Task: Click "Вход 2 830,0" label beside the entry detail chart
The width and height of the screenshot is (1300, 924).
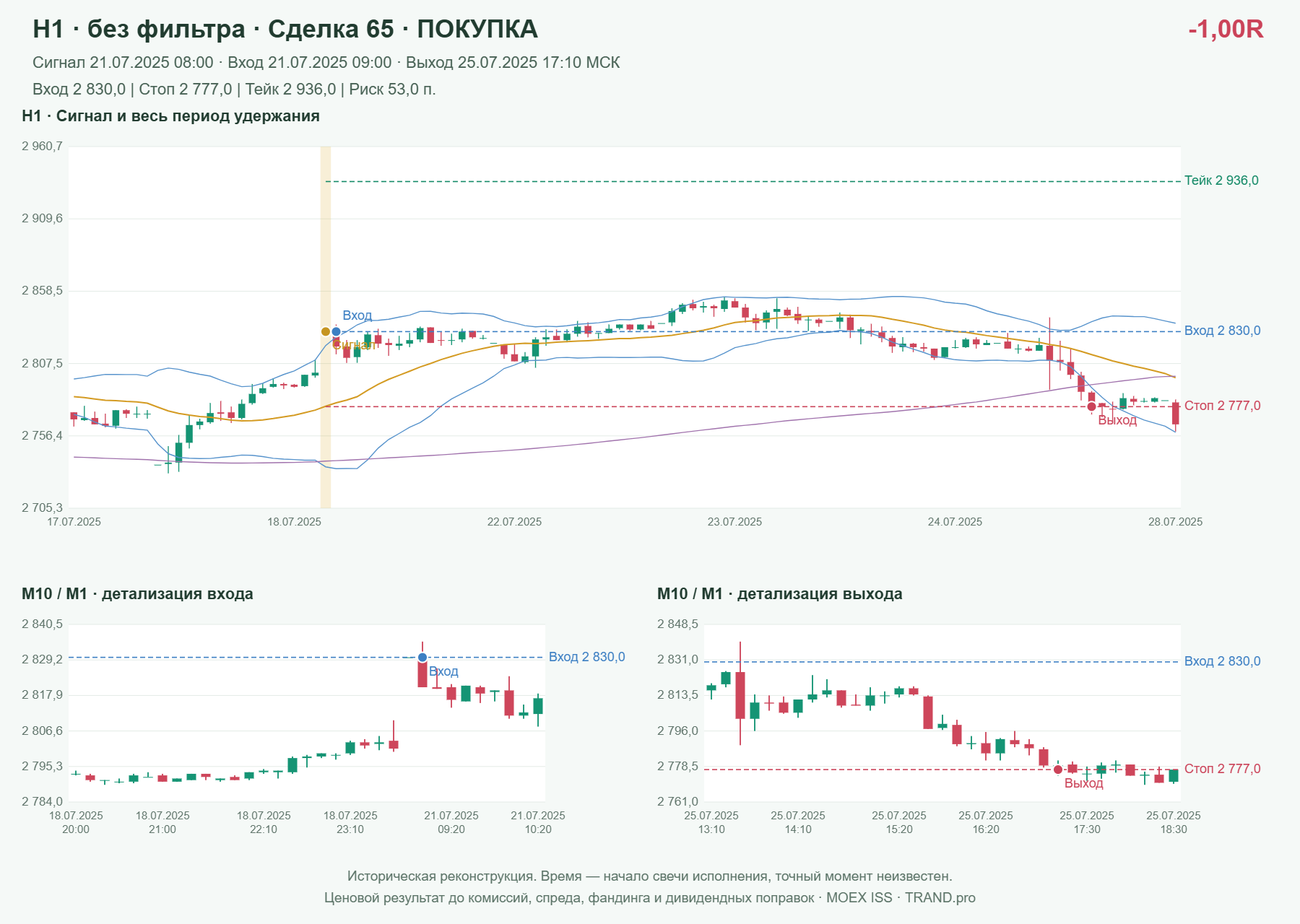Action: [587, 657]
